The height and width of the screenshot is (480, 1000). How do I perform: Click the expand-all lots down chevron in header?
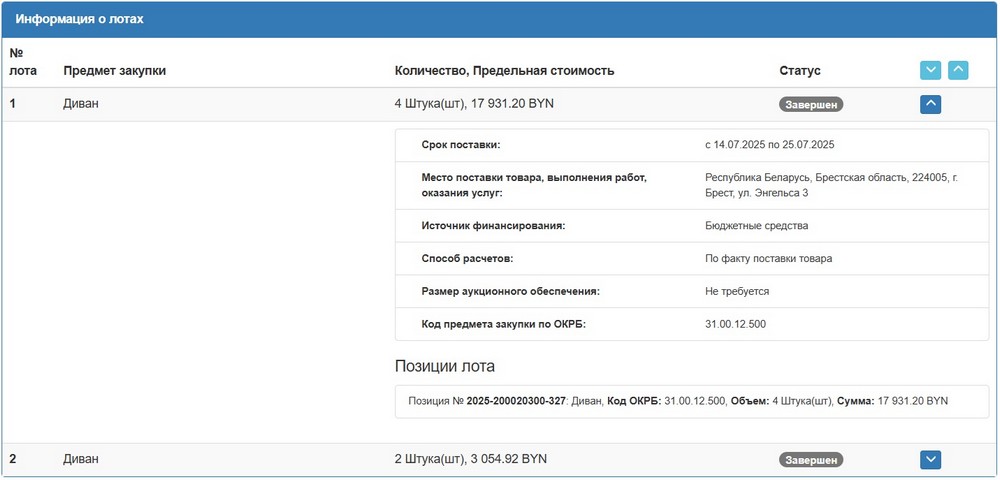[930, 70]
